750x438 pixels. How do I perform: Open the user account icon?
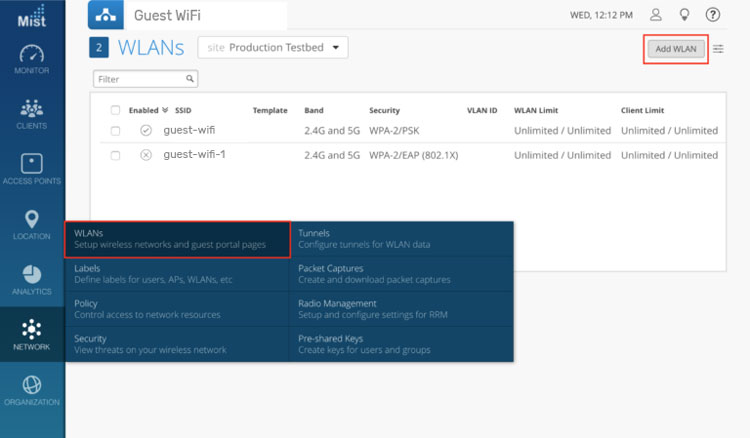coord(656,15)
